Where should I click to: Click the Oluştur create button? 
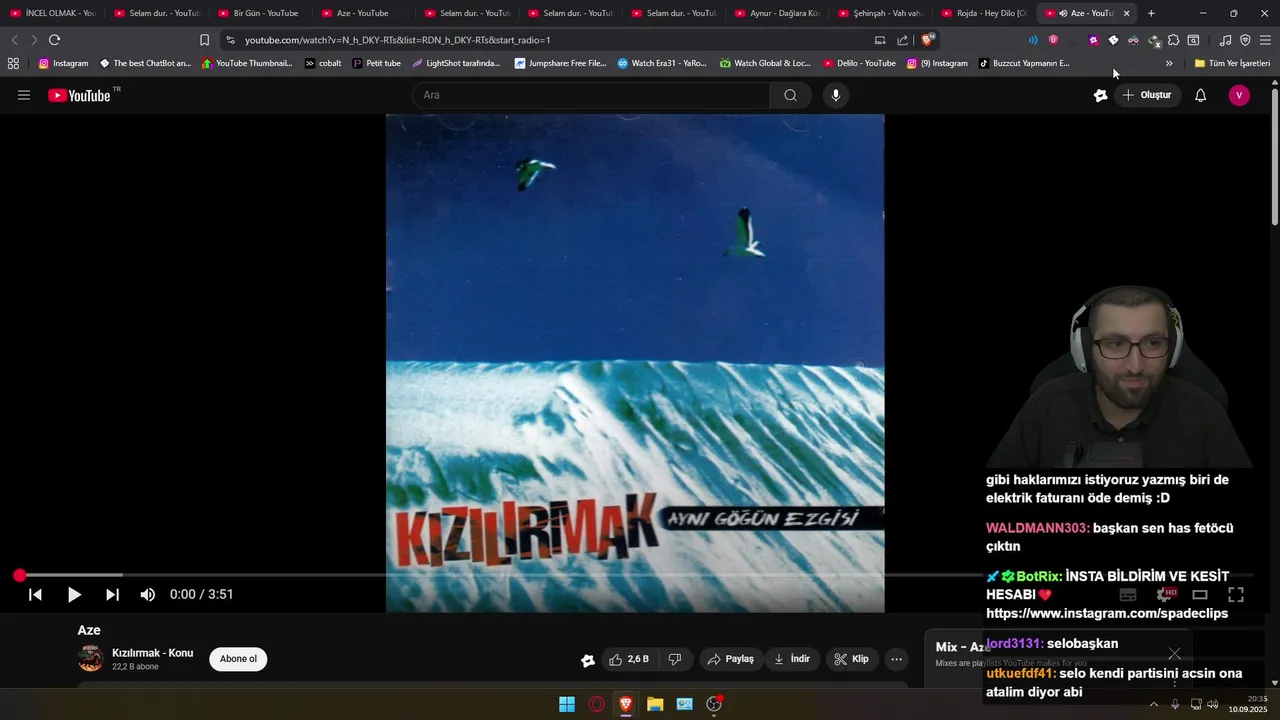click(1146, 95)
